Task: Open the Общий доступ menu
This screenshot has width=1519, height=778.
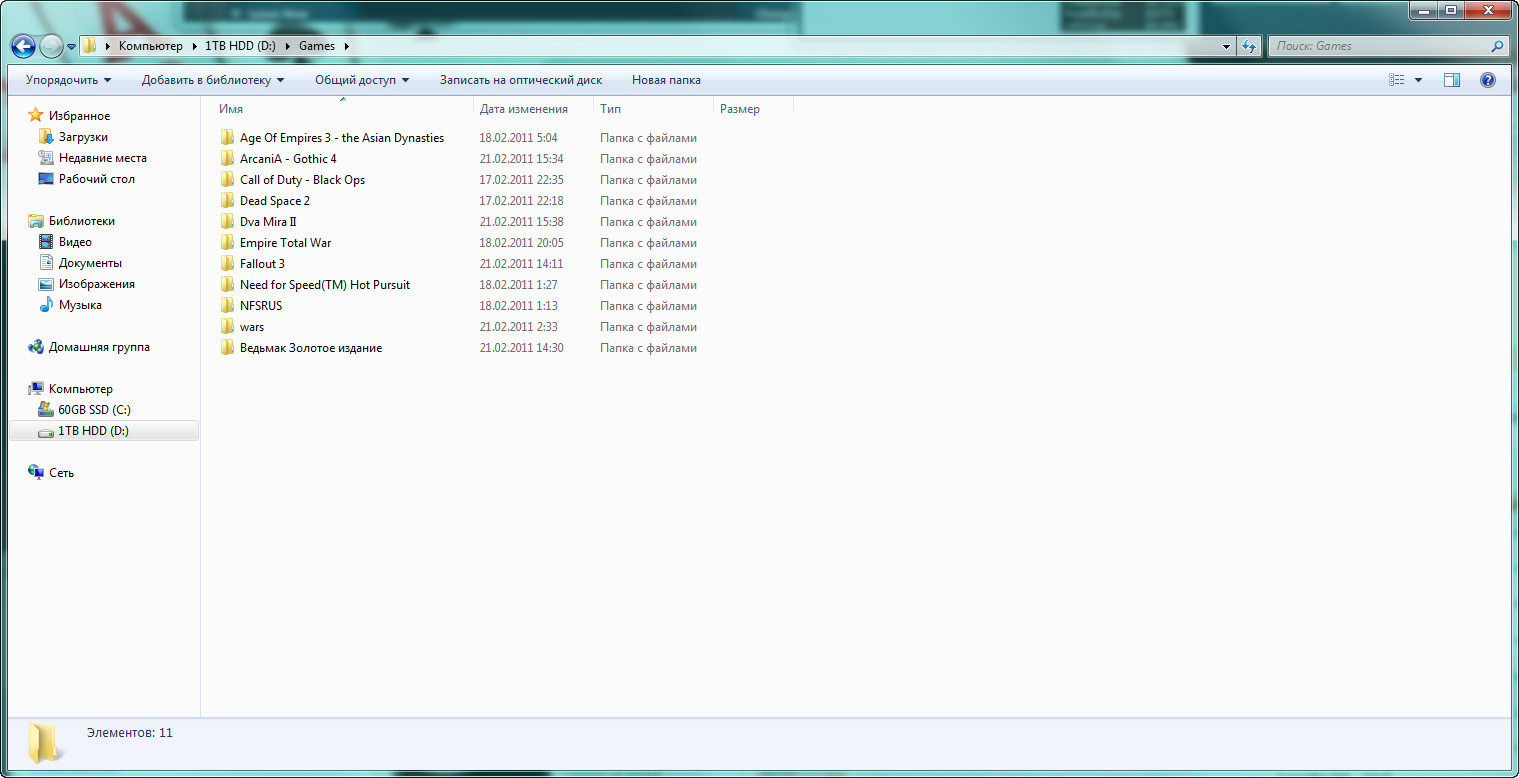Action: pos(362,80)
